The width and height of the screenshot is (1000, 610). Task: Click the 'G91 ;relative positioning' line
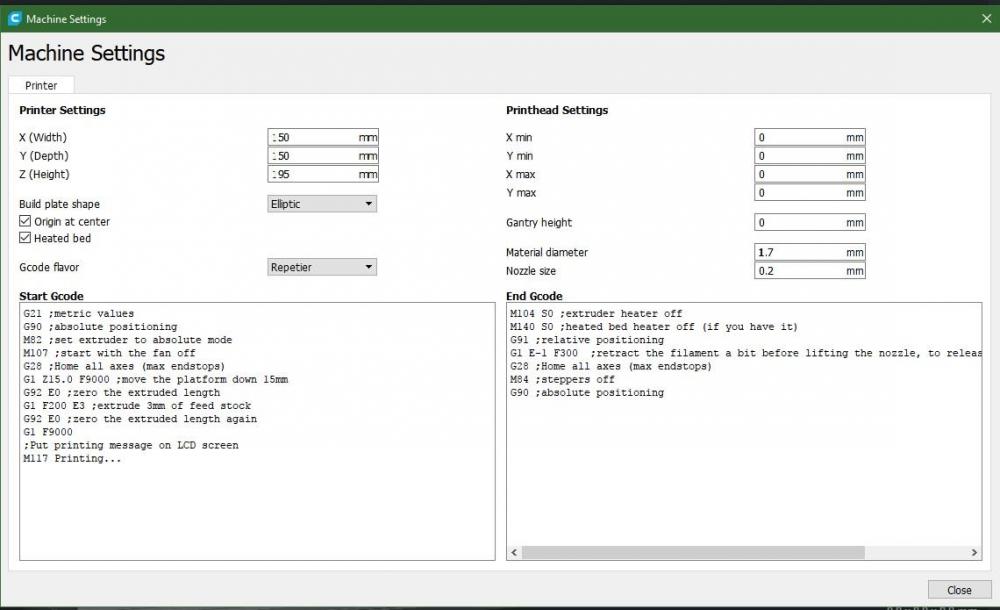tap(587, 339)
